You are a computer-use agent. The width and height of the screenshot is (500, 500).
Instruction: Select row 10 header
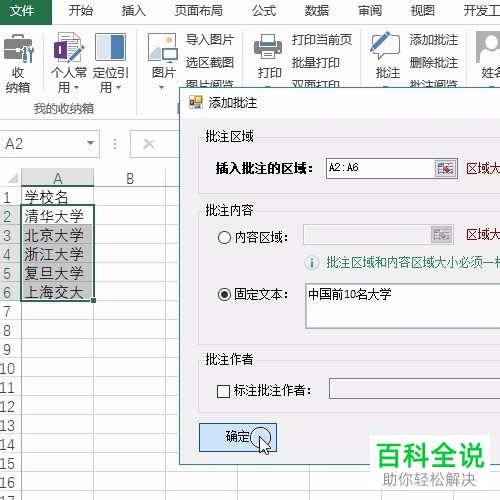10,368
